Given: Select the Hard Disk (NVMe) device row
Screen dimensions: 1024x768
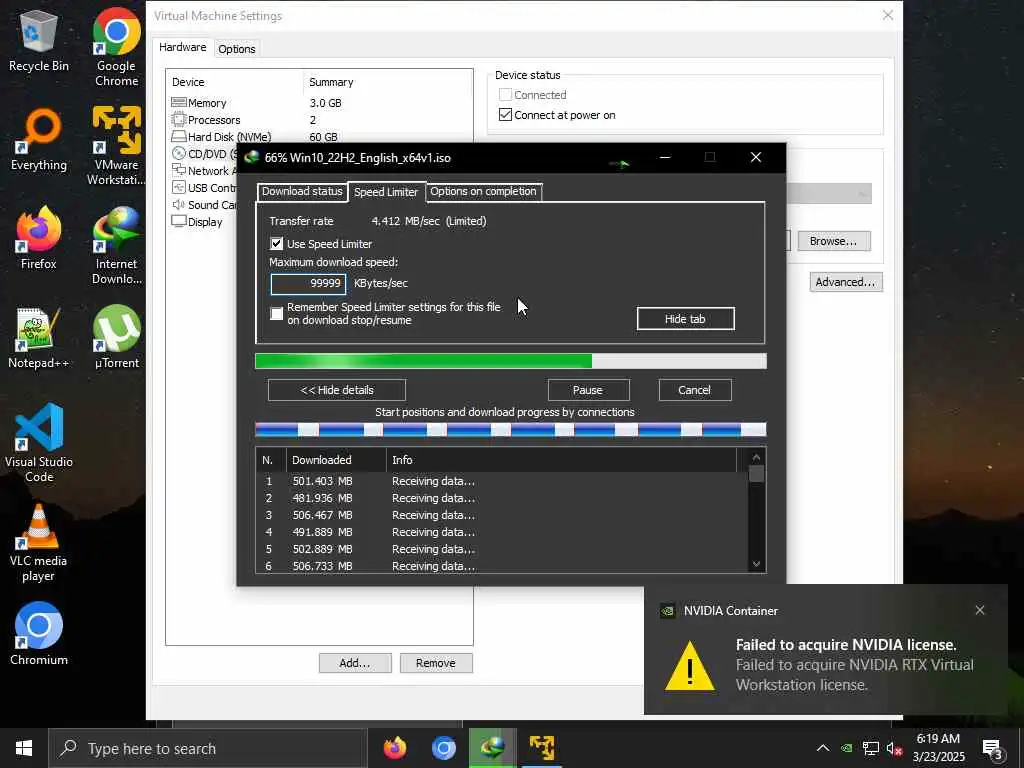Looking at the screenshot, I should pos(319,136).
